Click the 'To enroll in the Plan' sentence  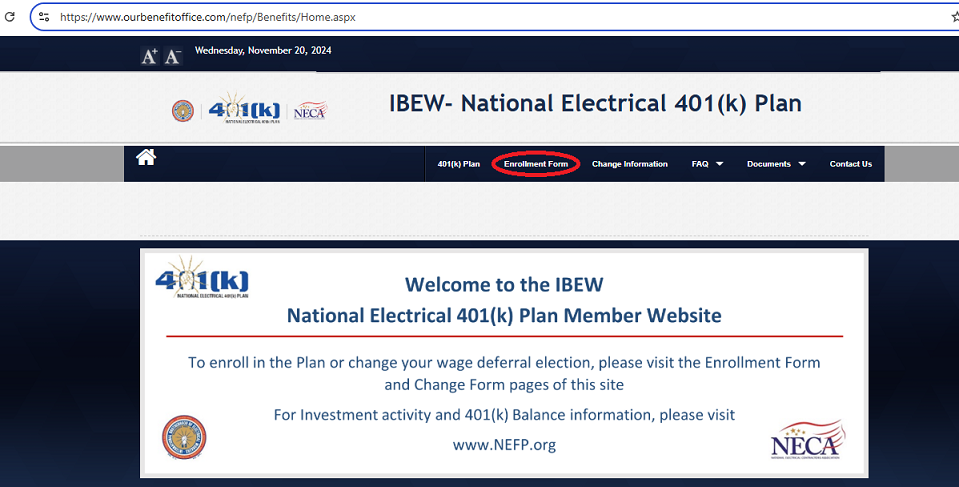coord(504,363)
